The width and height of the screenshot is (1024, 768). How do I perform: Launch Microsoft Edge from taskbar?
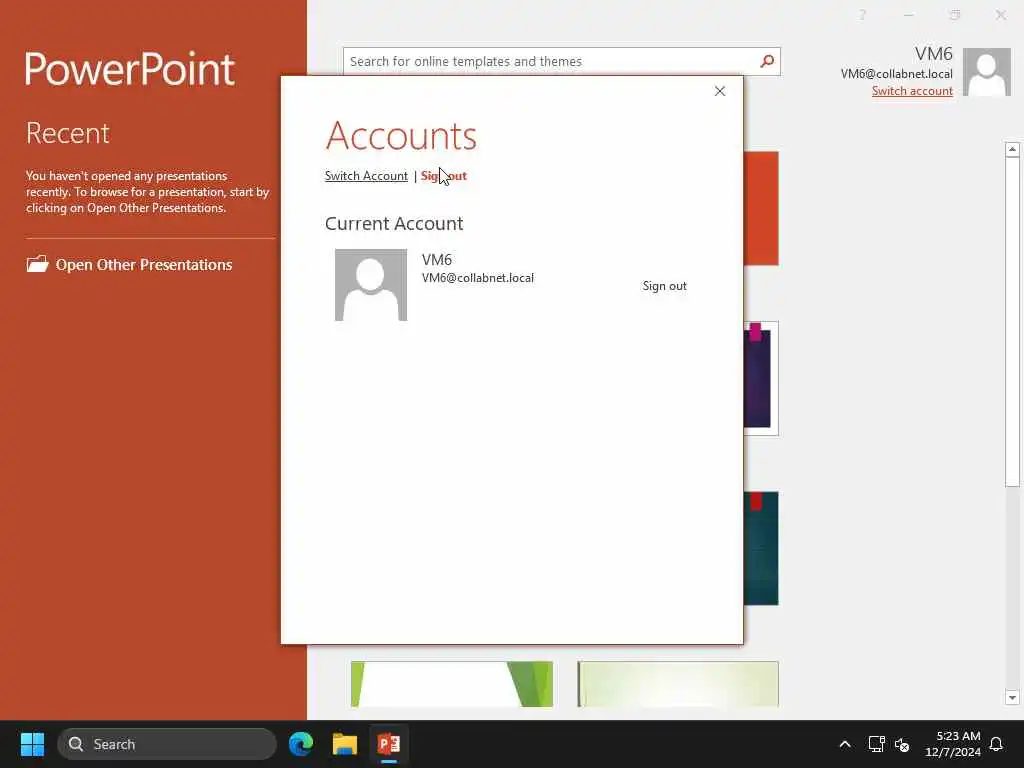click(x=301, y=744)
